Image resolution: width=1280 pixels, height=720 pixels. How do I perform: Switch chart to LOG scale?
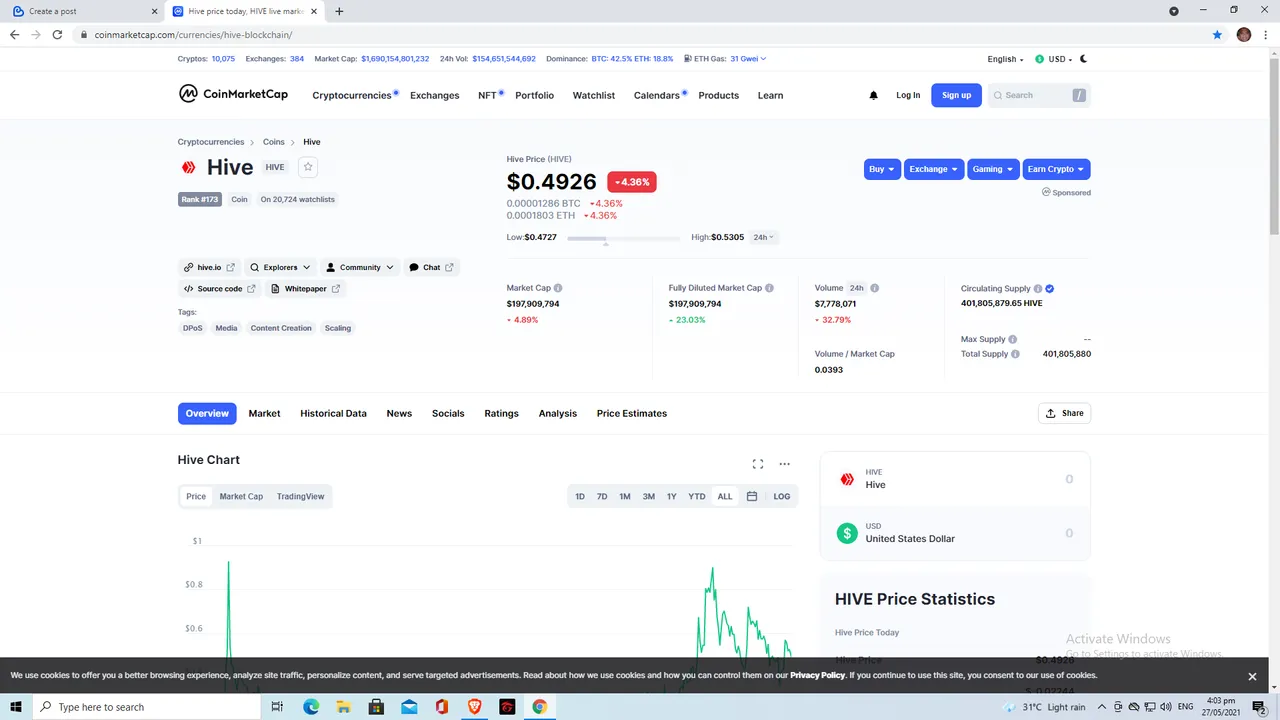click(x=782, y=496)
